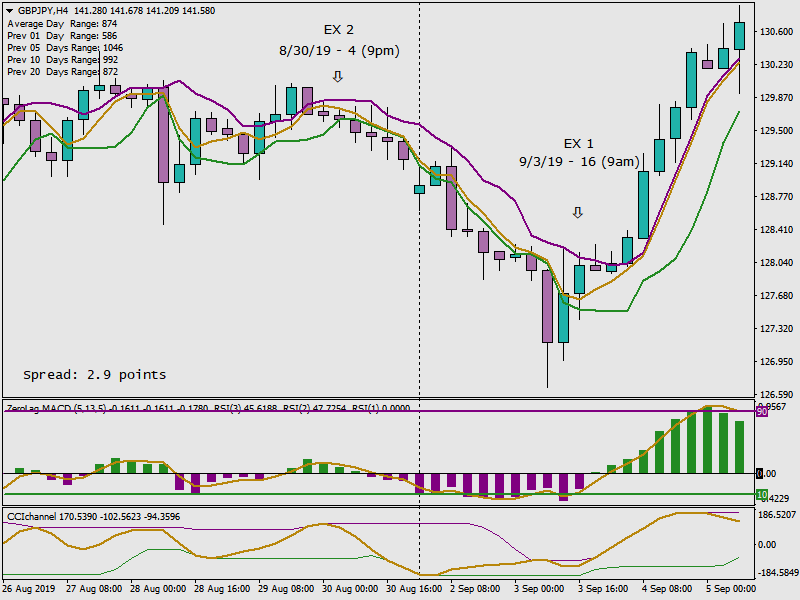Click the CCIchannel indicator label
Screen dimensions: 800x600
coord(93,517)
